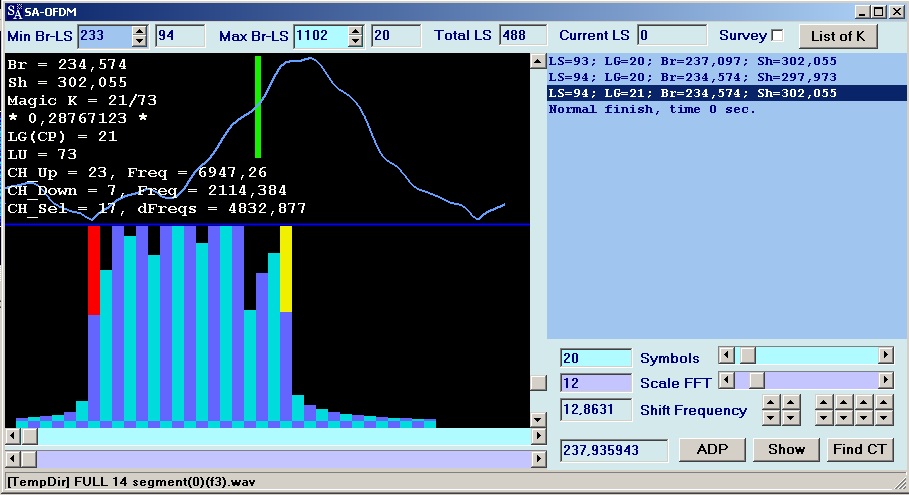Click the Min LS field showing 94
Image resolution: width=909 pixels, height=495 pixels.
tap(180, 36)
